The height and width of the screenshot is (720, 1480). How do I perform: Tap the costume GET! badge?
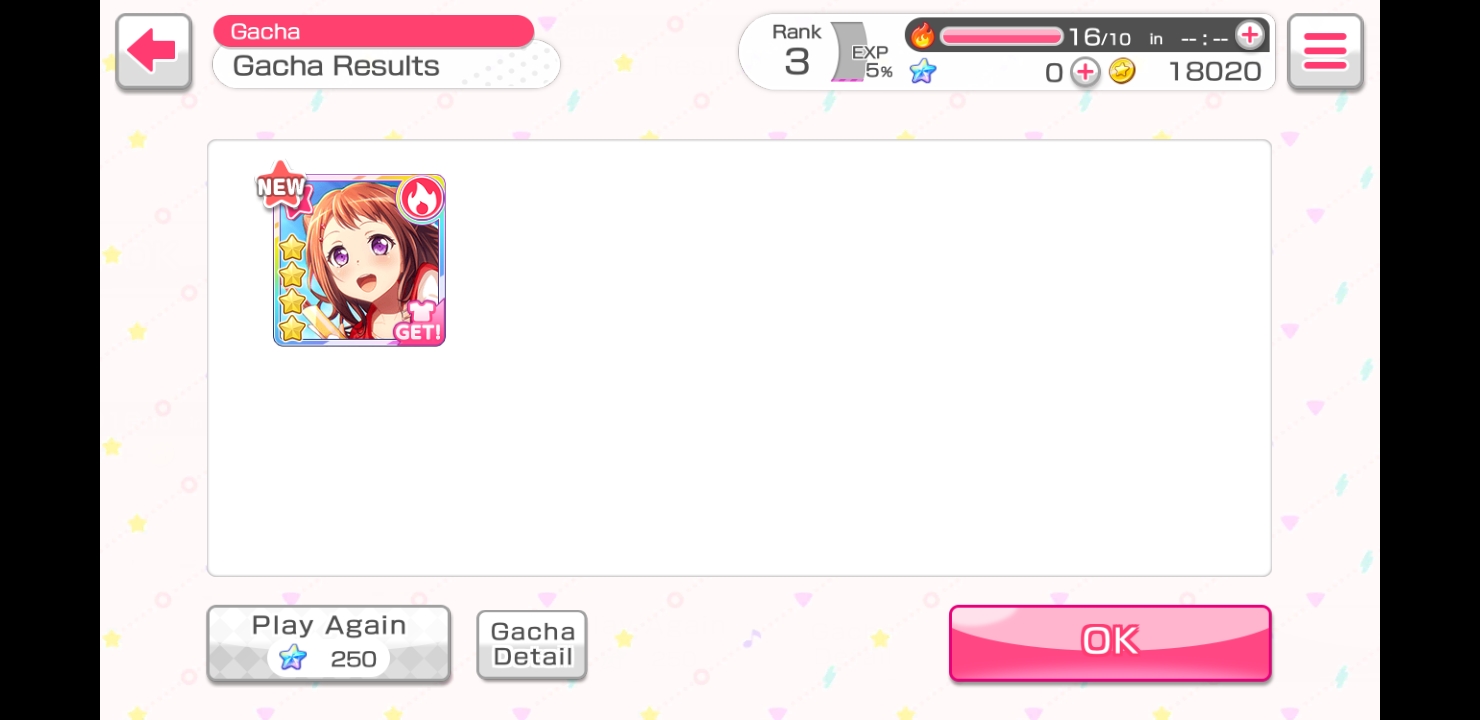418,322
